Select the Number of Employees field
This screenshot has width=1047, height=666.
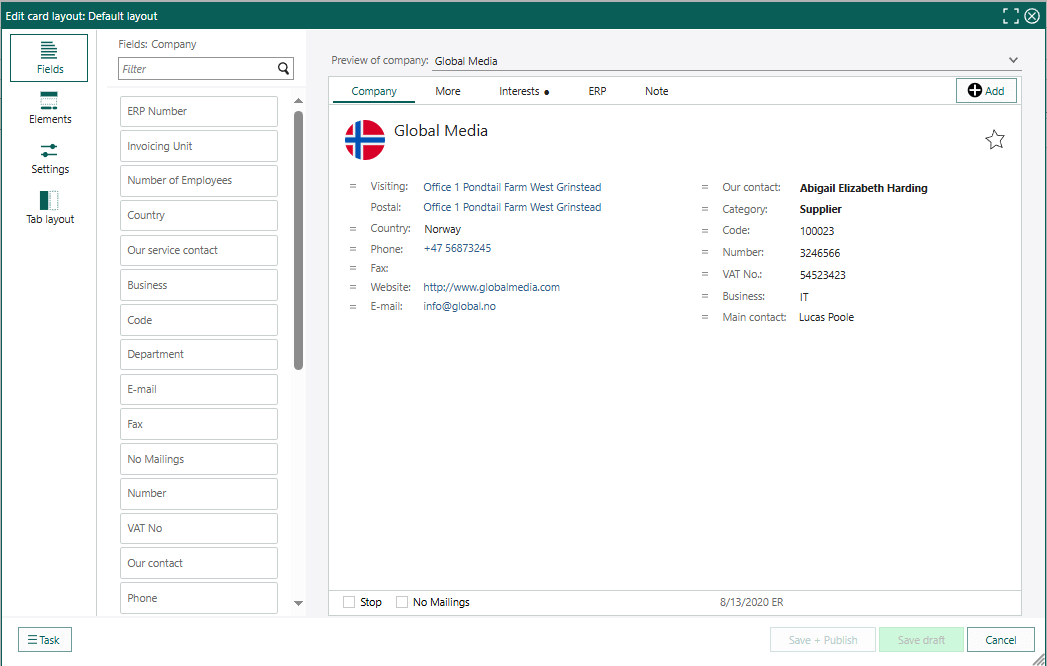199,181
